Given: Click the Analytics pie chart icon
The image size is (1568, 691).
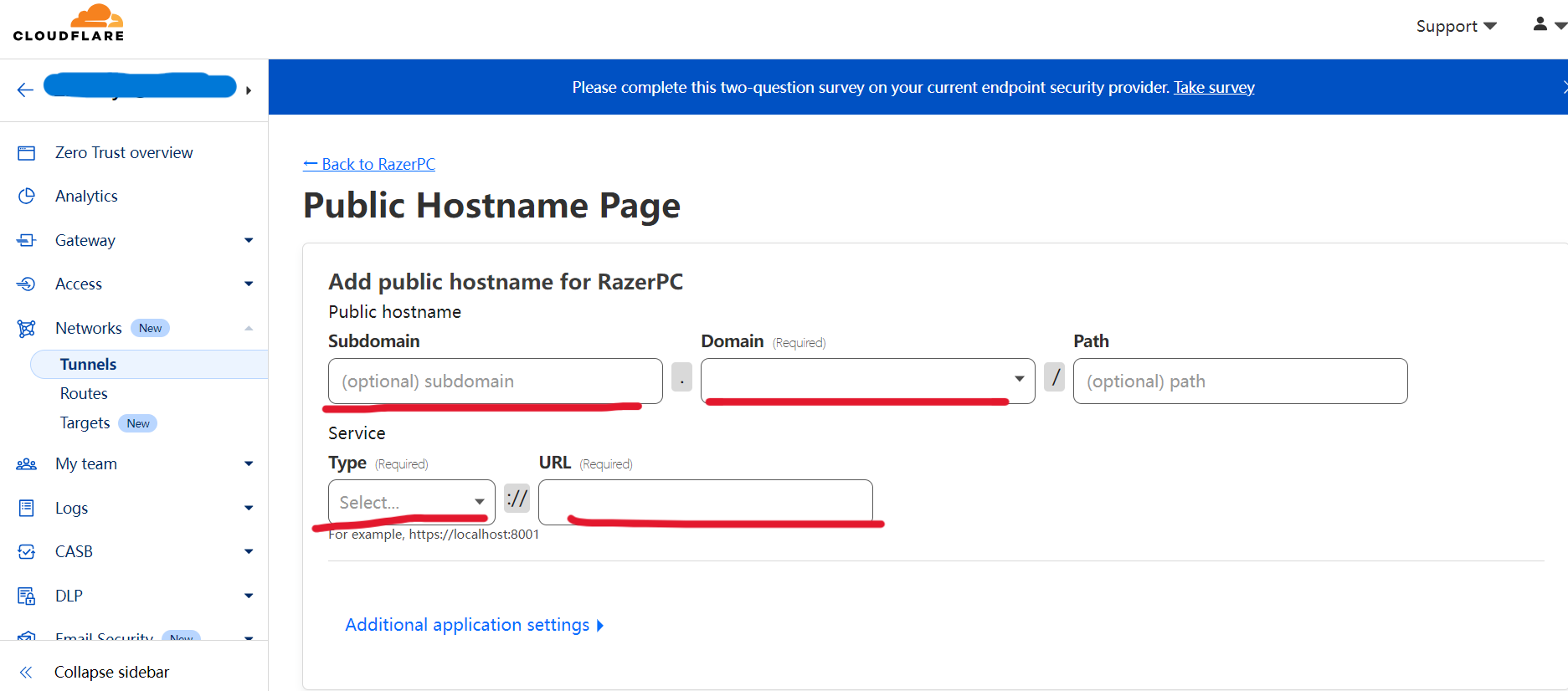Looking at the screenshot, I should [x=27, y=196].
